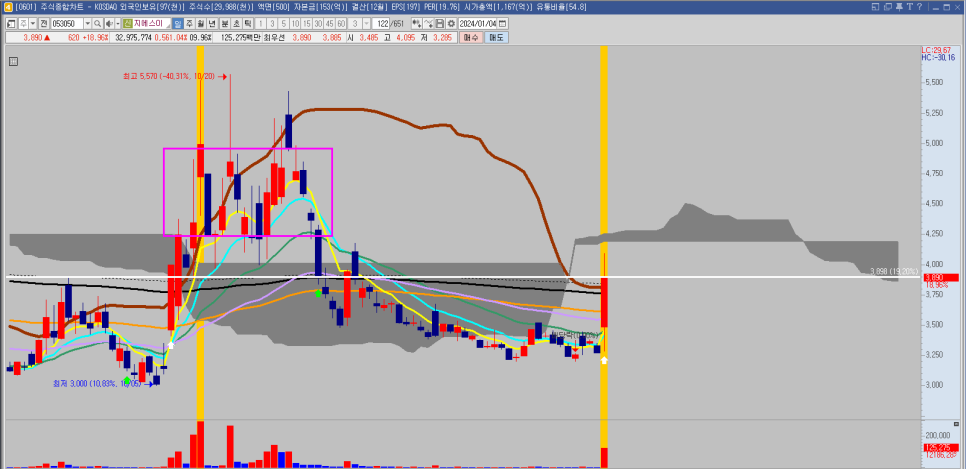Click the stock code 053050 input field
The width and height of the screenshot is (966, 469).
66,23
